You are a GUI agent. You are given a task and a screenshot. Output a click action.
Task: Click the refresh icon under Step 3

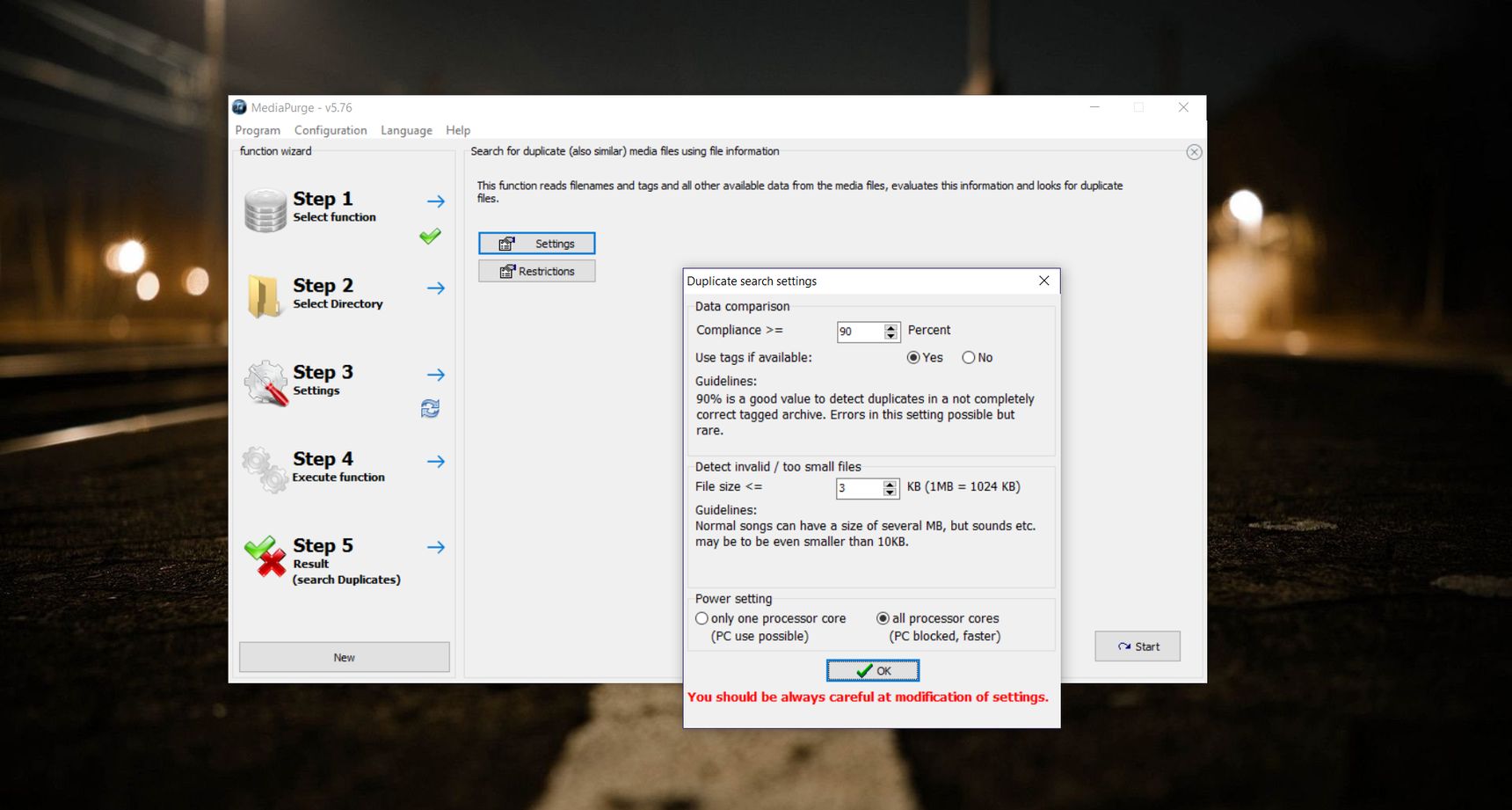pos(430,409)
